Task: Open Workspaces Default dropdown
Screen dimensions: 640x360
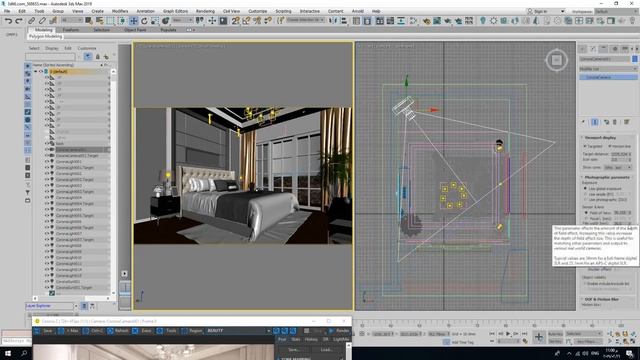Action: pos(615,11)
